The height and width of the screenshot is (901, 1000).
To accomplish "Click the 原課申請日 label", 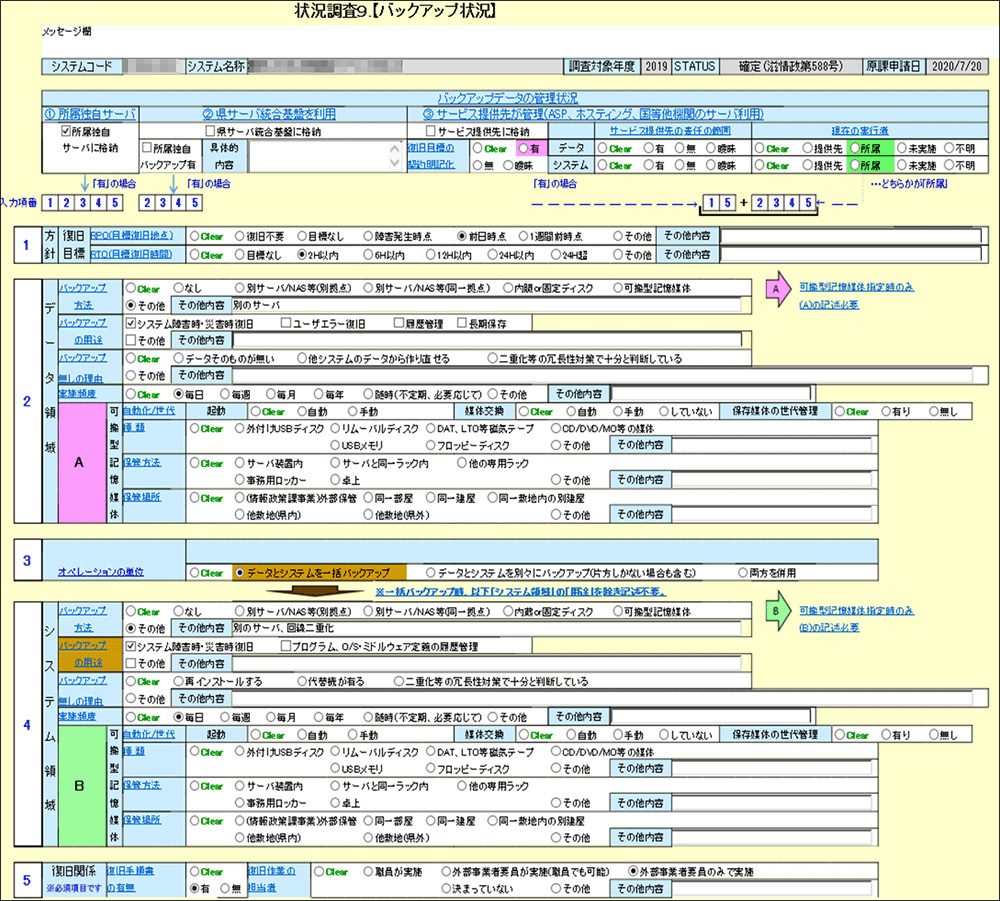I will point(893,66).
